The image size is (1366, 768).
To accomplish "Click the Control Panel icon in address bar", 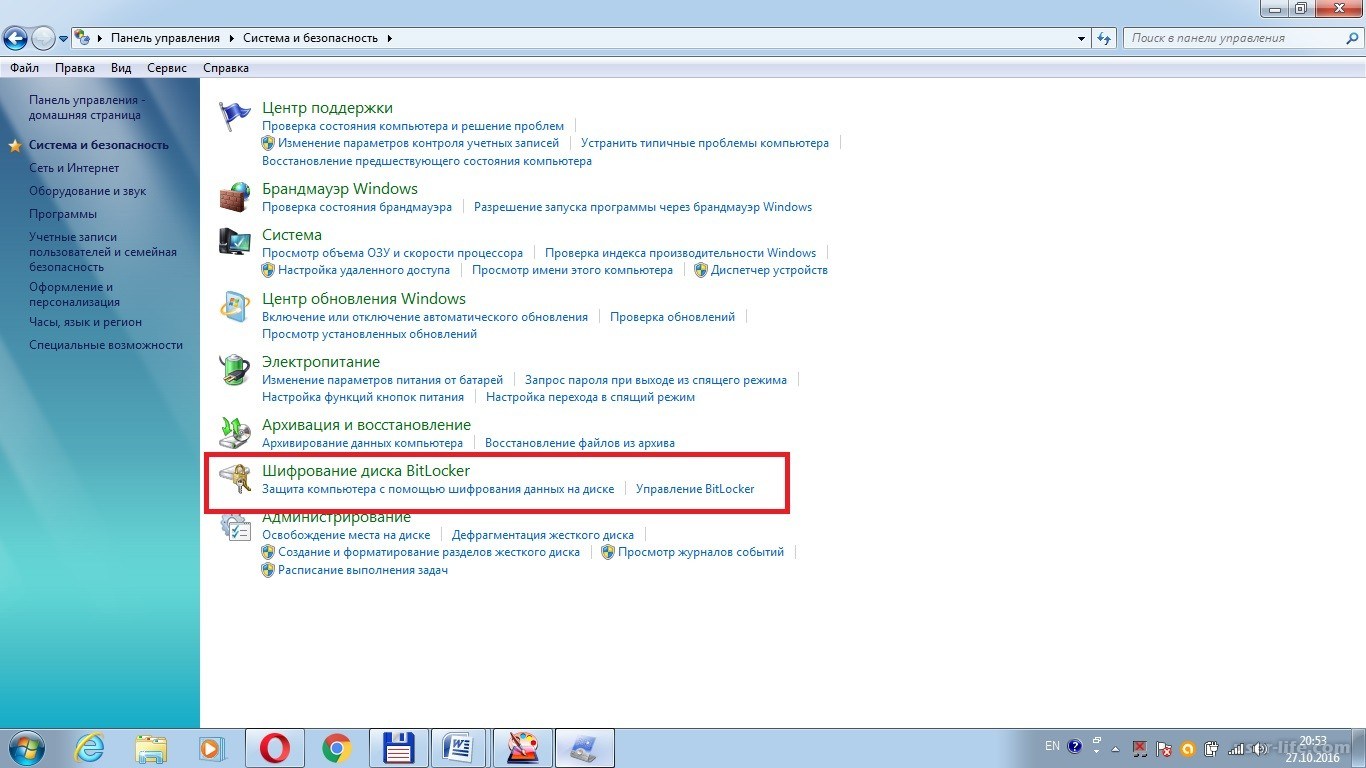I will click(x=84, y=38).
